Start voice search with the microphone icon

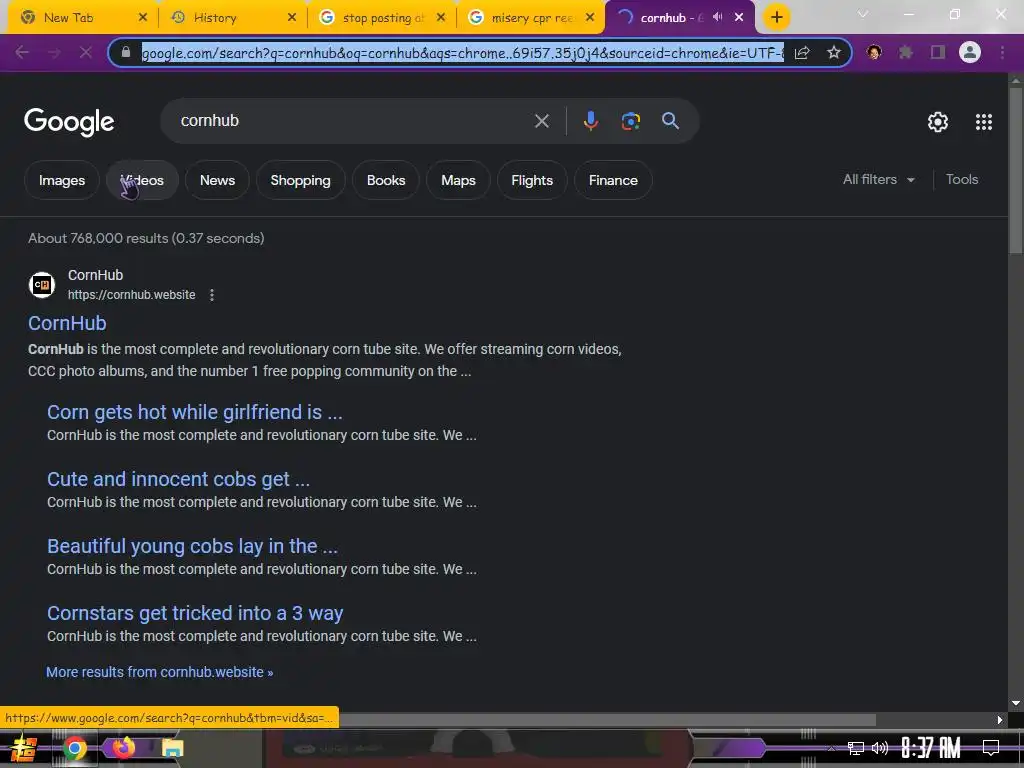point(590,121)
